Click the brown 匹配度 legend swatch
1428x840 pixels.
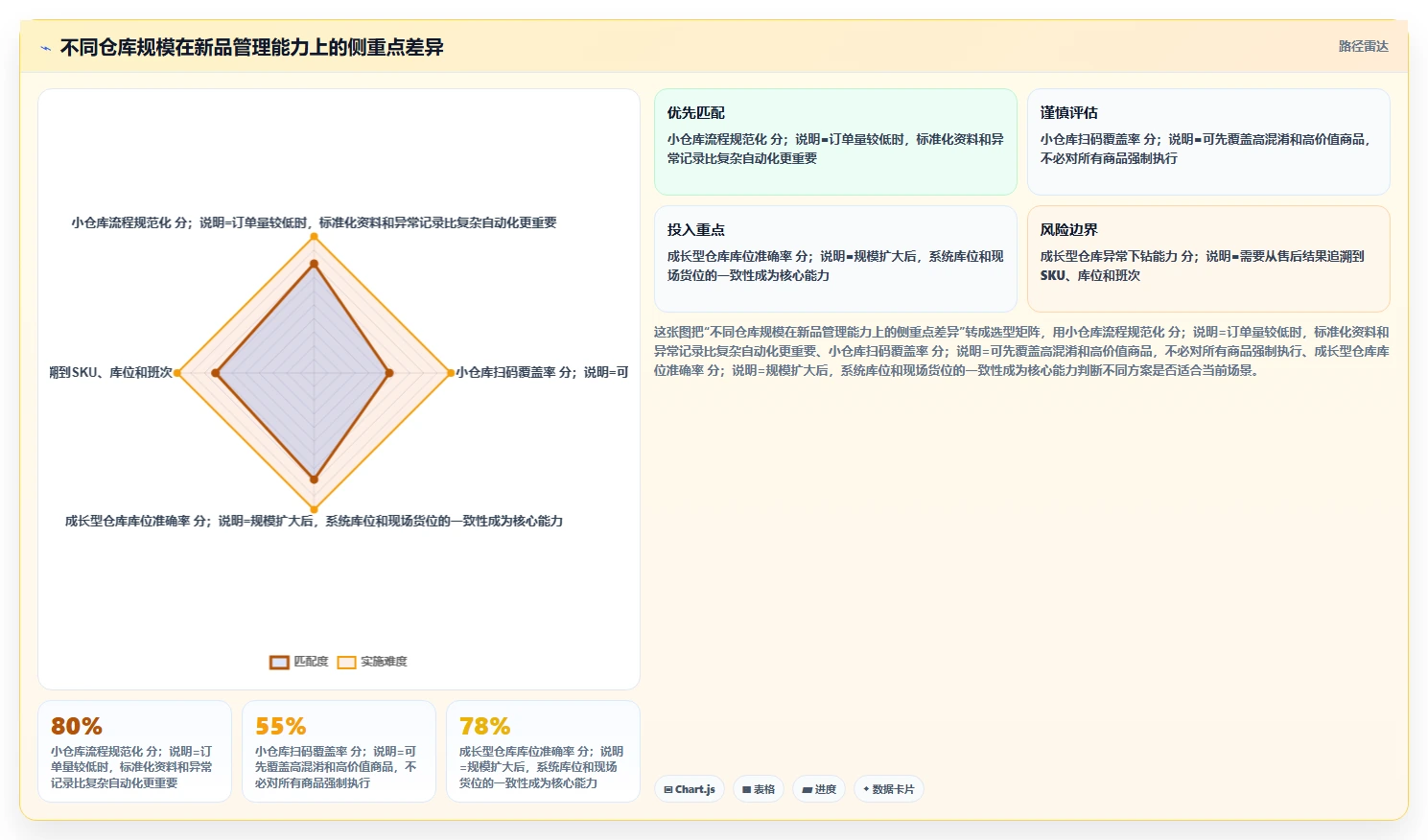tap(279, 663)
